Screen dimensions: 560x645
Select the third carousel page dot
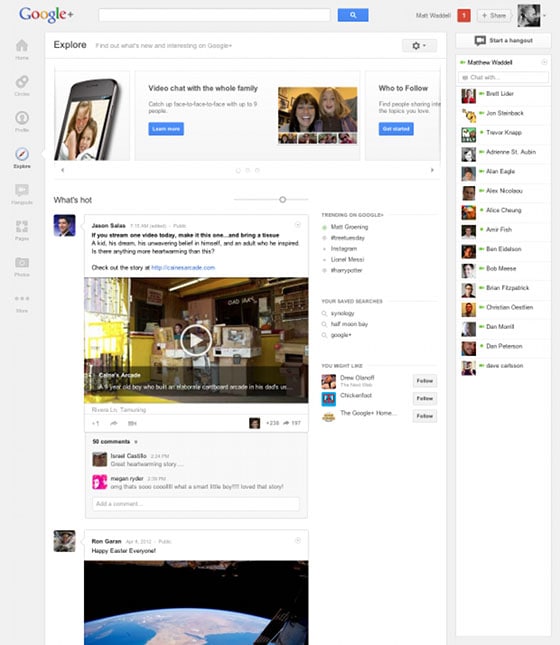point(257,170)
